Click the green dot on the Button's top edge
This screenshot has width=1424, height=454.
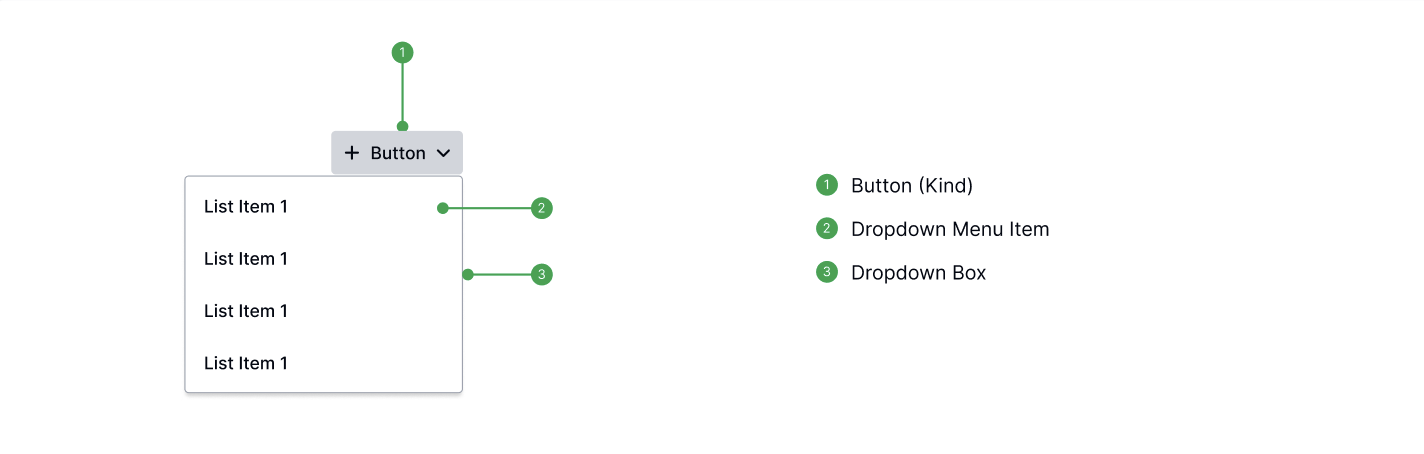pyautogui.click(x=402, y=127)
